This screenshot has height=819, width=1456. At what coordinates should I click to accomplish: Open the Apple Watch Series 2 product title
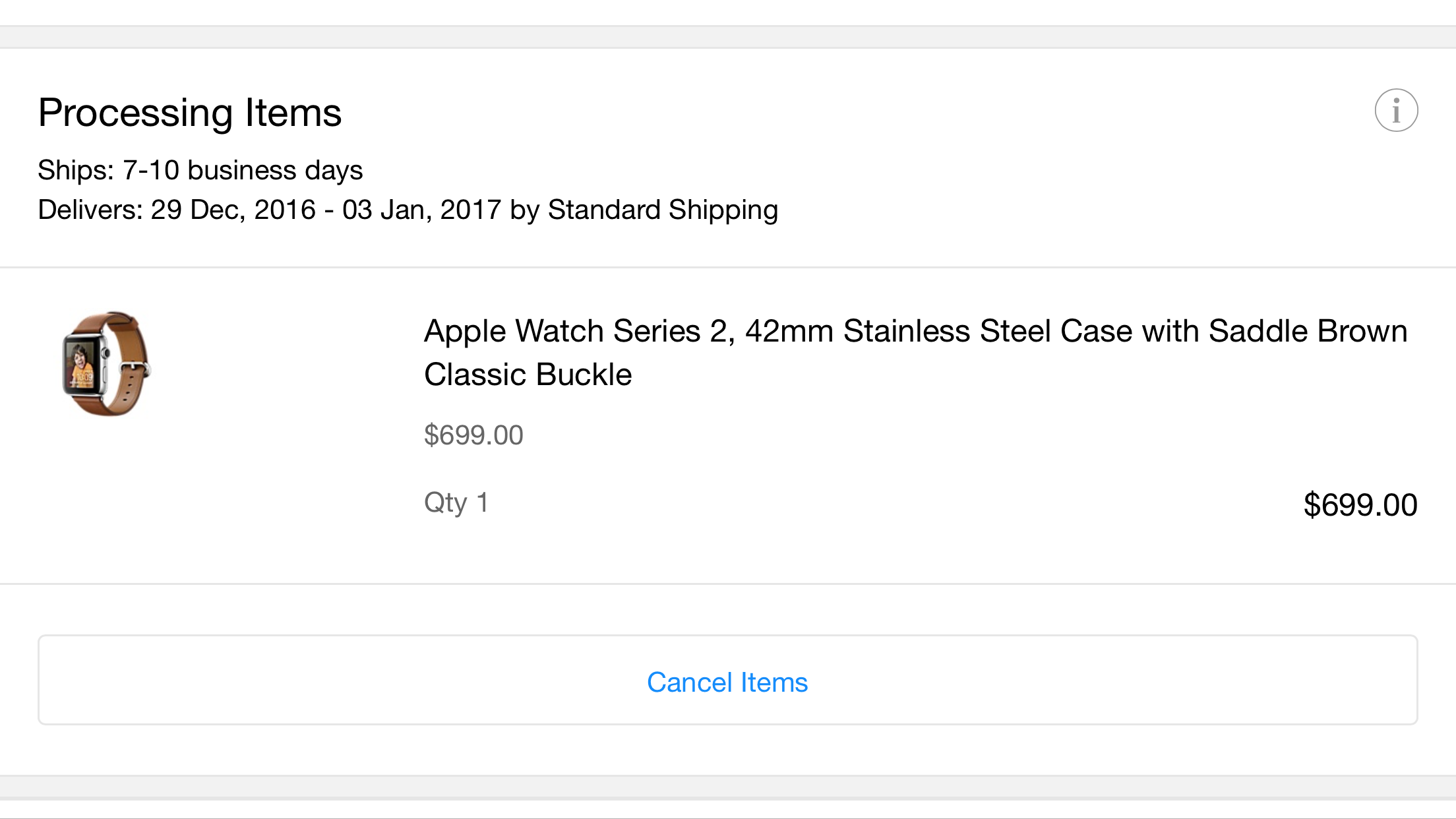(x=915, y=352)
